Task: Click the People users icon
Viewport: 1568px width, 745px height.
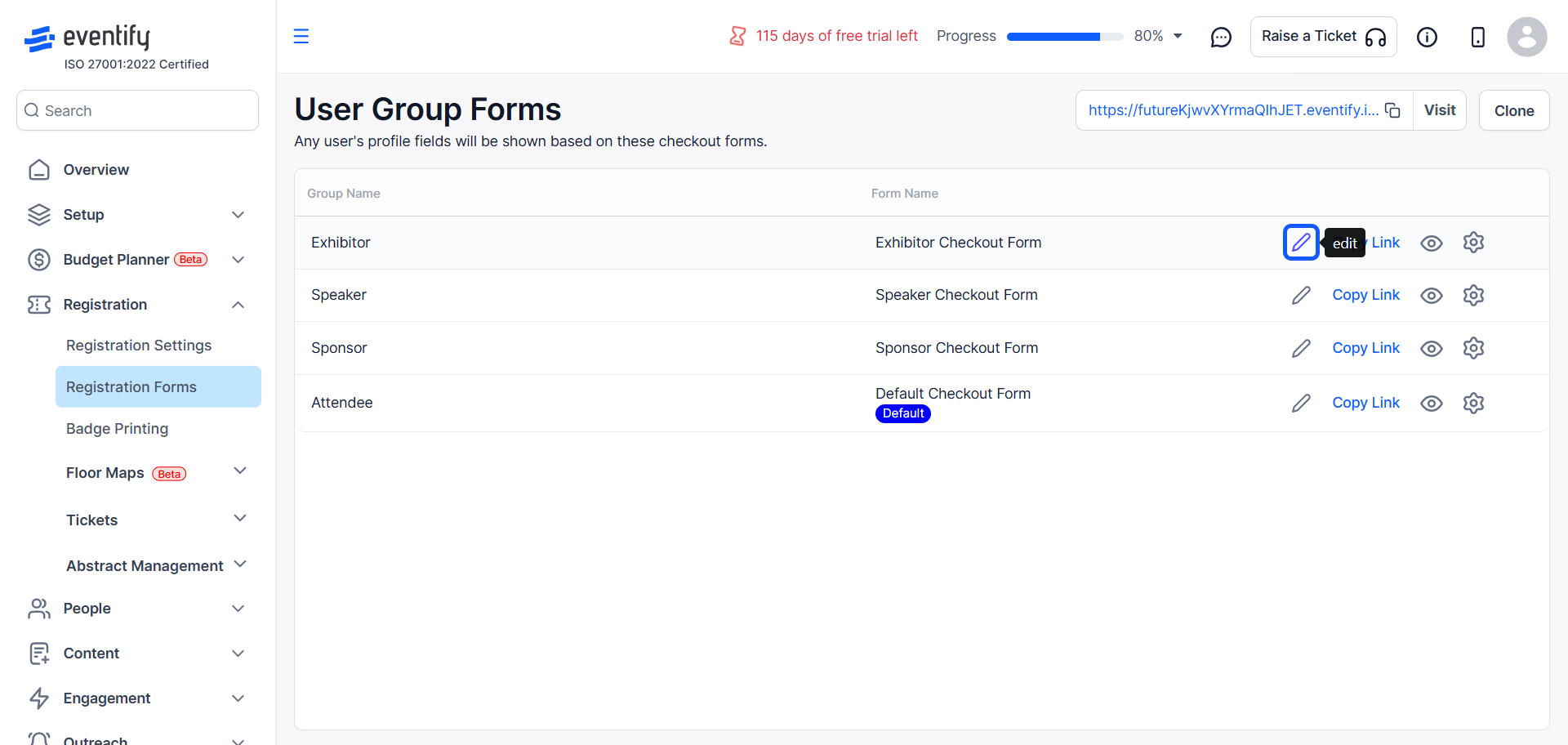Action: coord(39,608)
